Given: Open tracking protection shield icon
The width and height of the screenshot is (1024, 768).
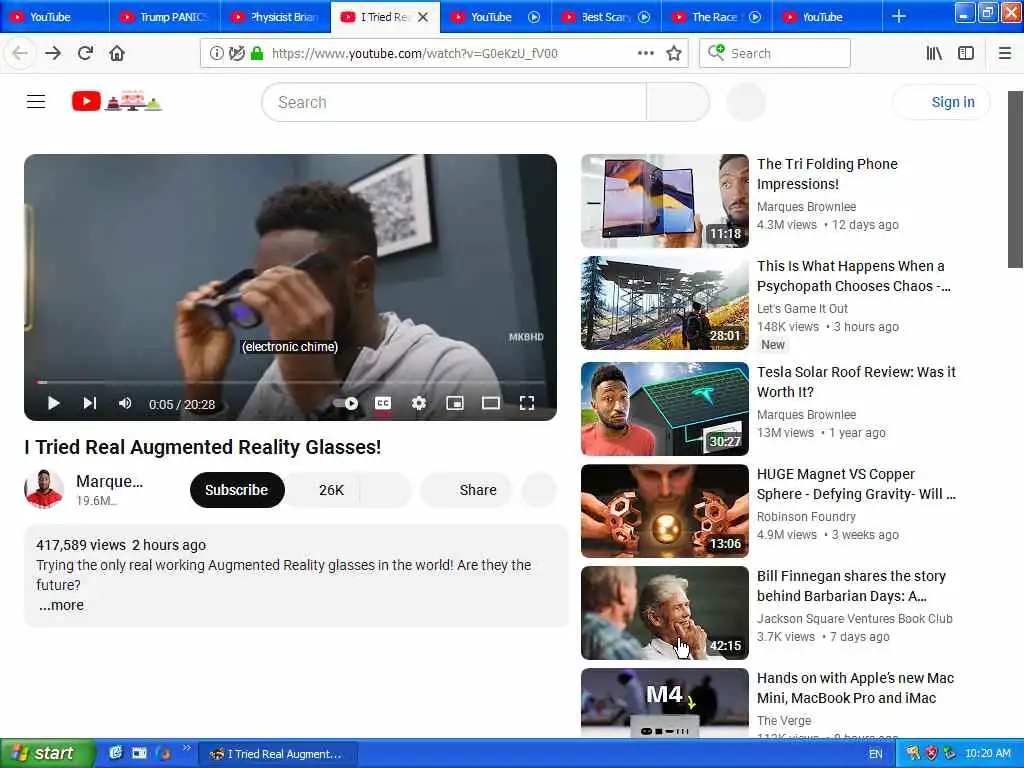Looking at the screenshot, I should (x=236, y=53).
